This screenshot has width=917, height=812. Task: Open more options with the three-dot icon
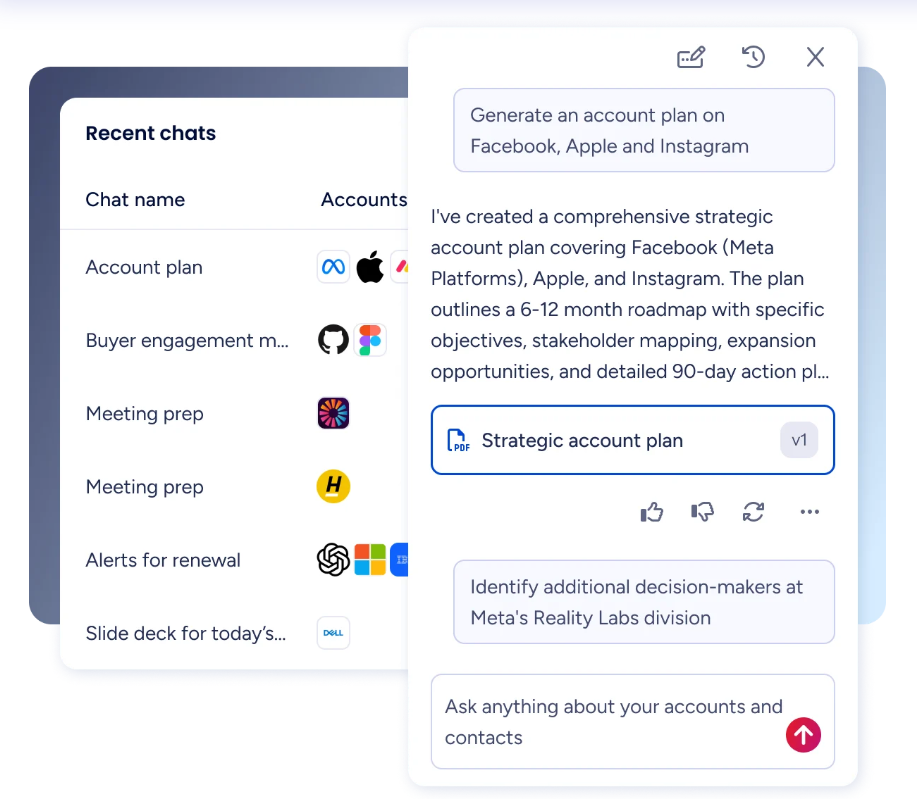tap(809, 512)
